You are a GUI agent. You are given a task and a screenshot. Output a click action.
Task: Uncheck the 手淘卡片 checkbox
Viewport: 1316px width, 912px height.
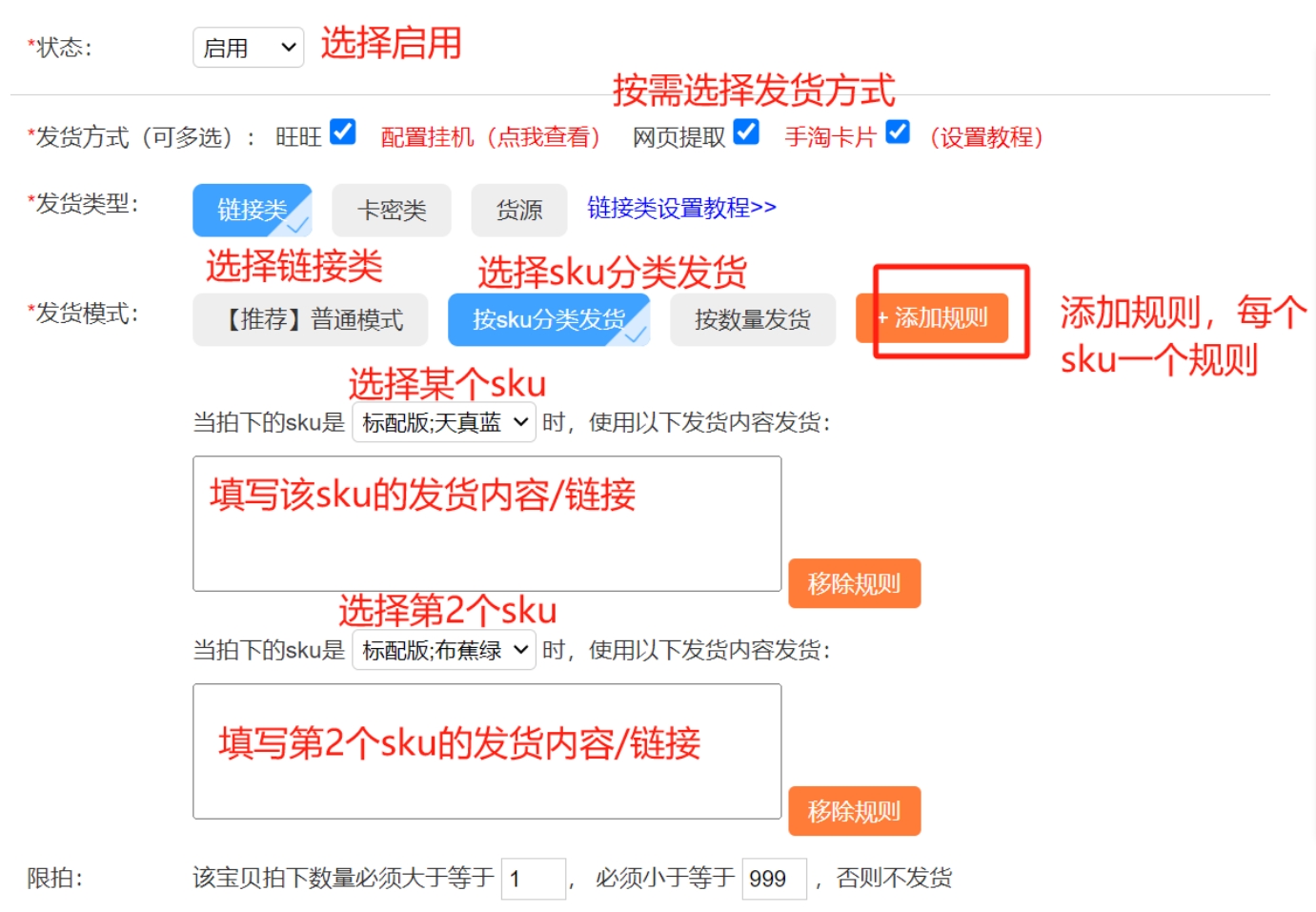coord(897,132)
